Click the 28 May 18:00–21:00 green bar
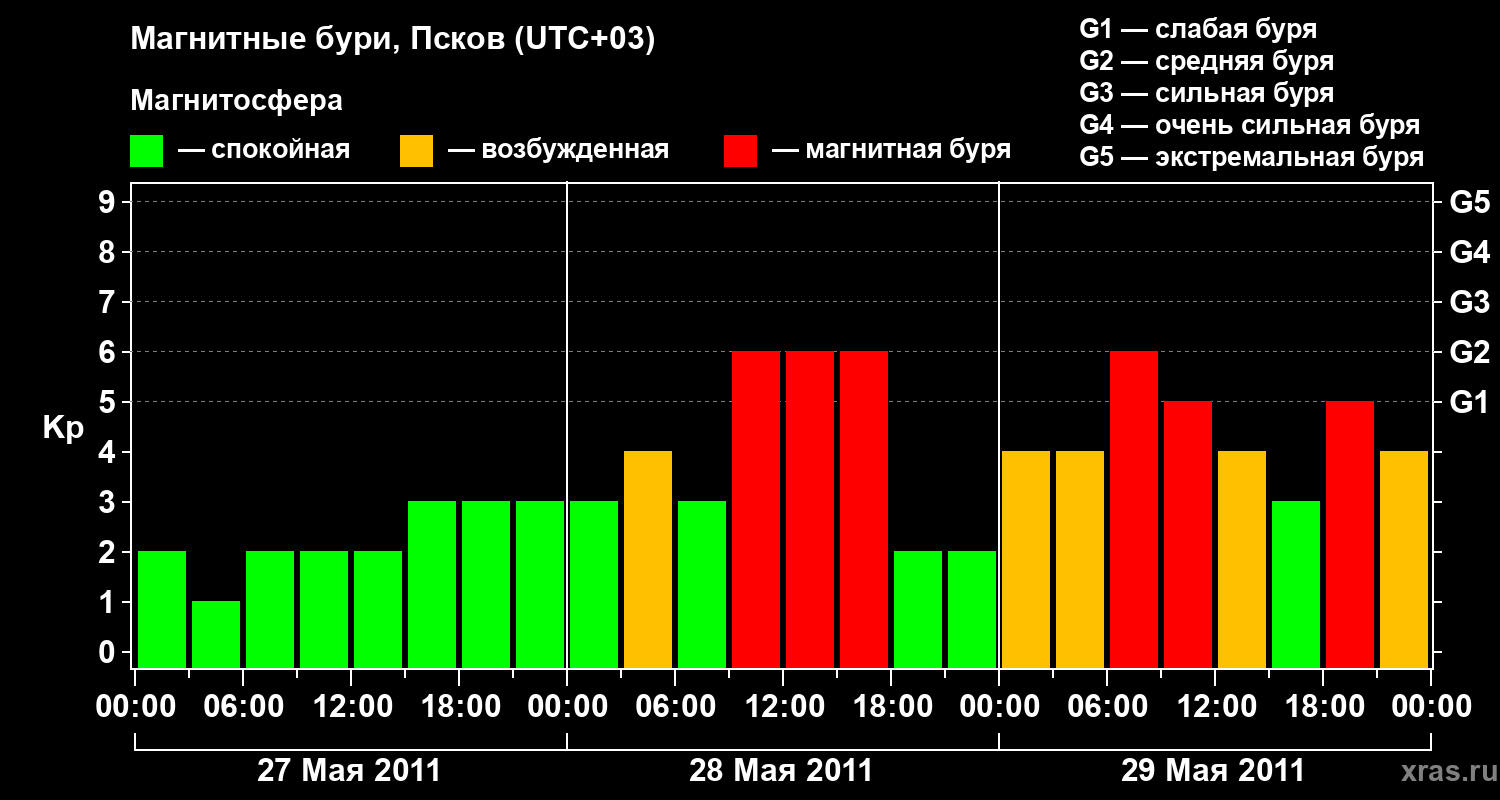This screenshot has height=800, width=1500. tap(918, 609)
